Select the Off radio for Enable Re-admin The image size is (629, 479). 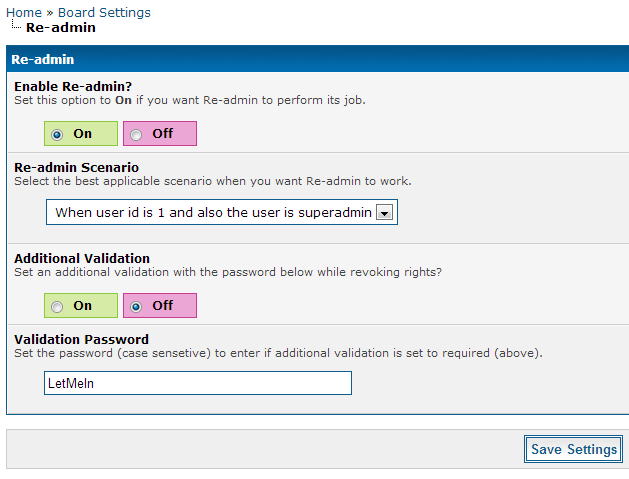(x=137, y=134)
